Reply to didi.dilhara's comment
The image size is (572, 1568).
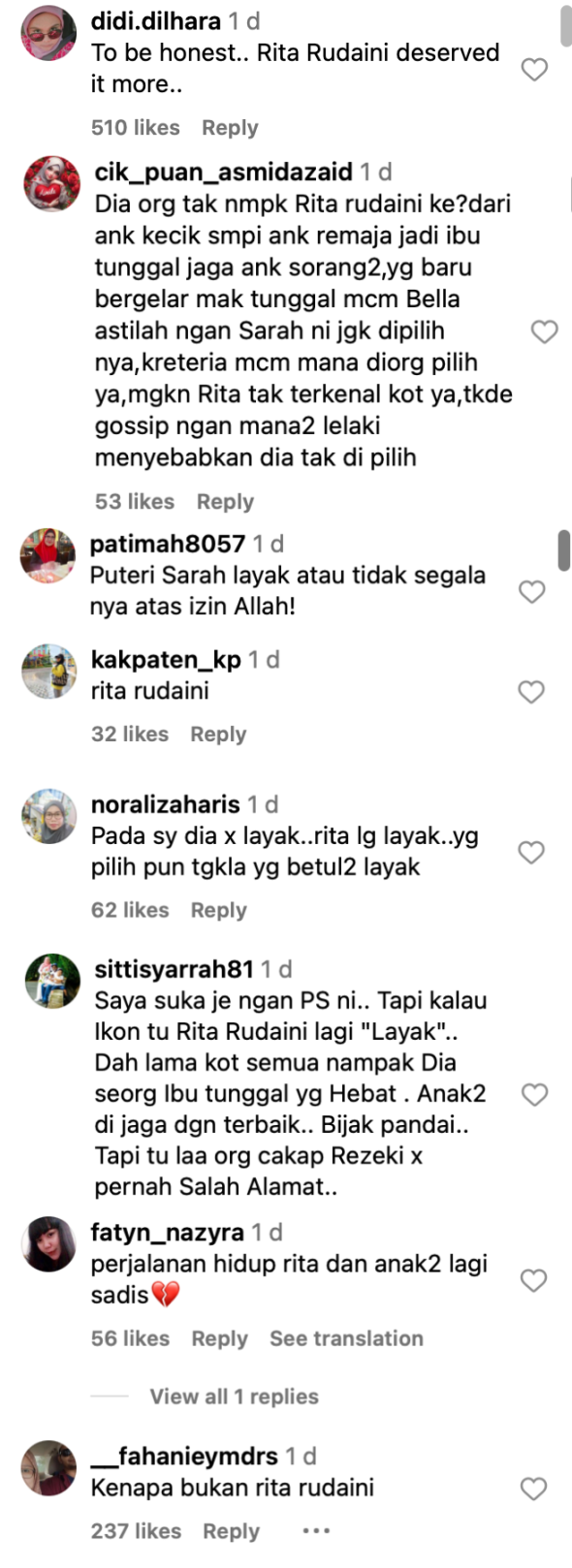pyautogui.click(x=230, y=128)
